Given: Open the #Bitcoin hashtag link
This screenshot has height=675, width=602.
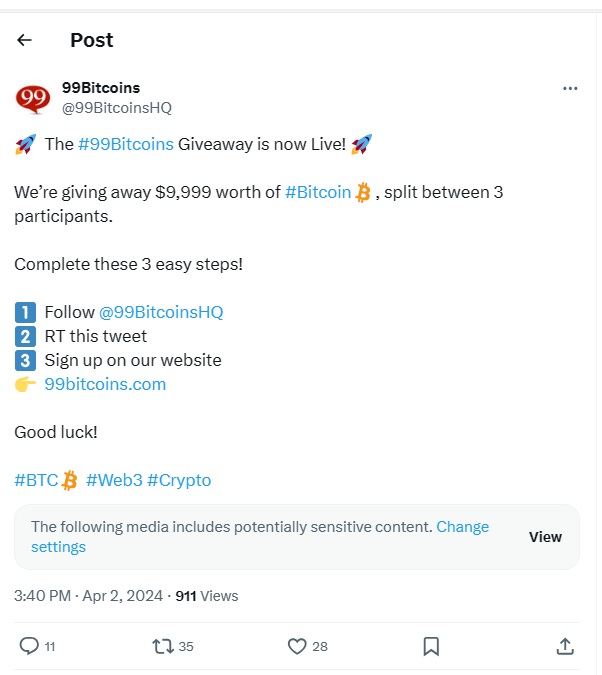Looking at the screenshot, I should point(318,192).
